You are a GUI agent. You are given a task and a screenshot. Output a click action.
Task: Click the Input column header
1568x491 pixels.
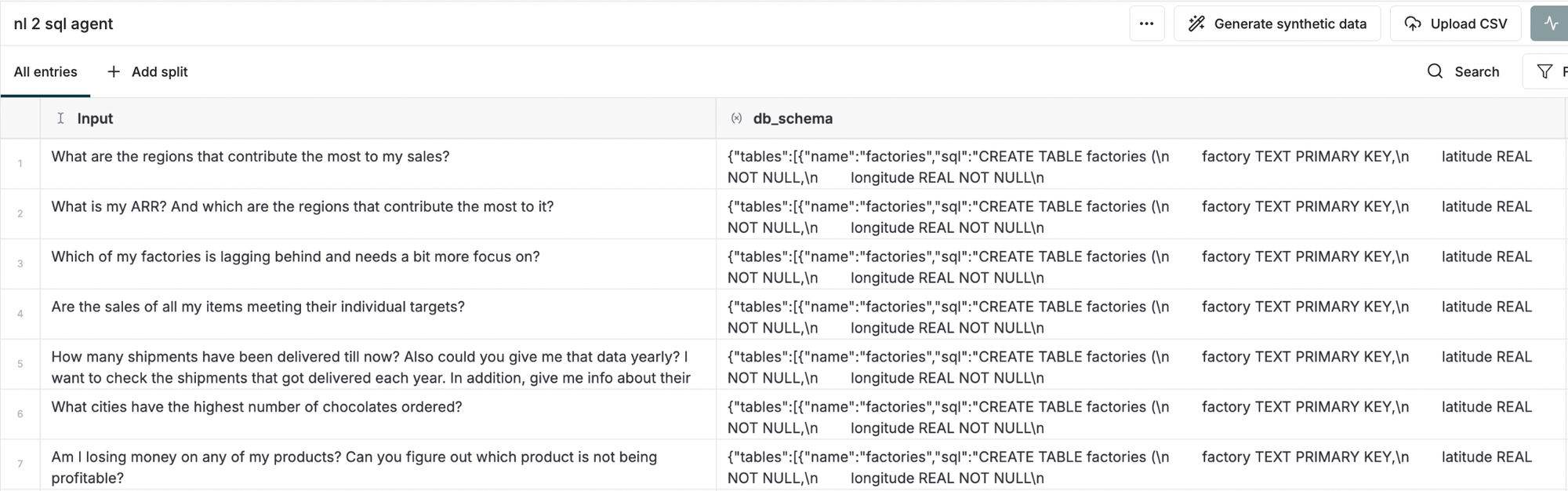(x=95, y=118)
